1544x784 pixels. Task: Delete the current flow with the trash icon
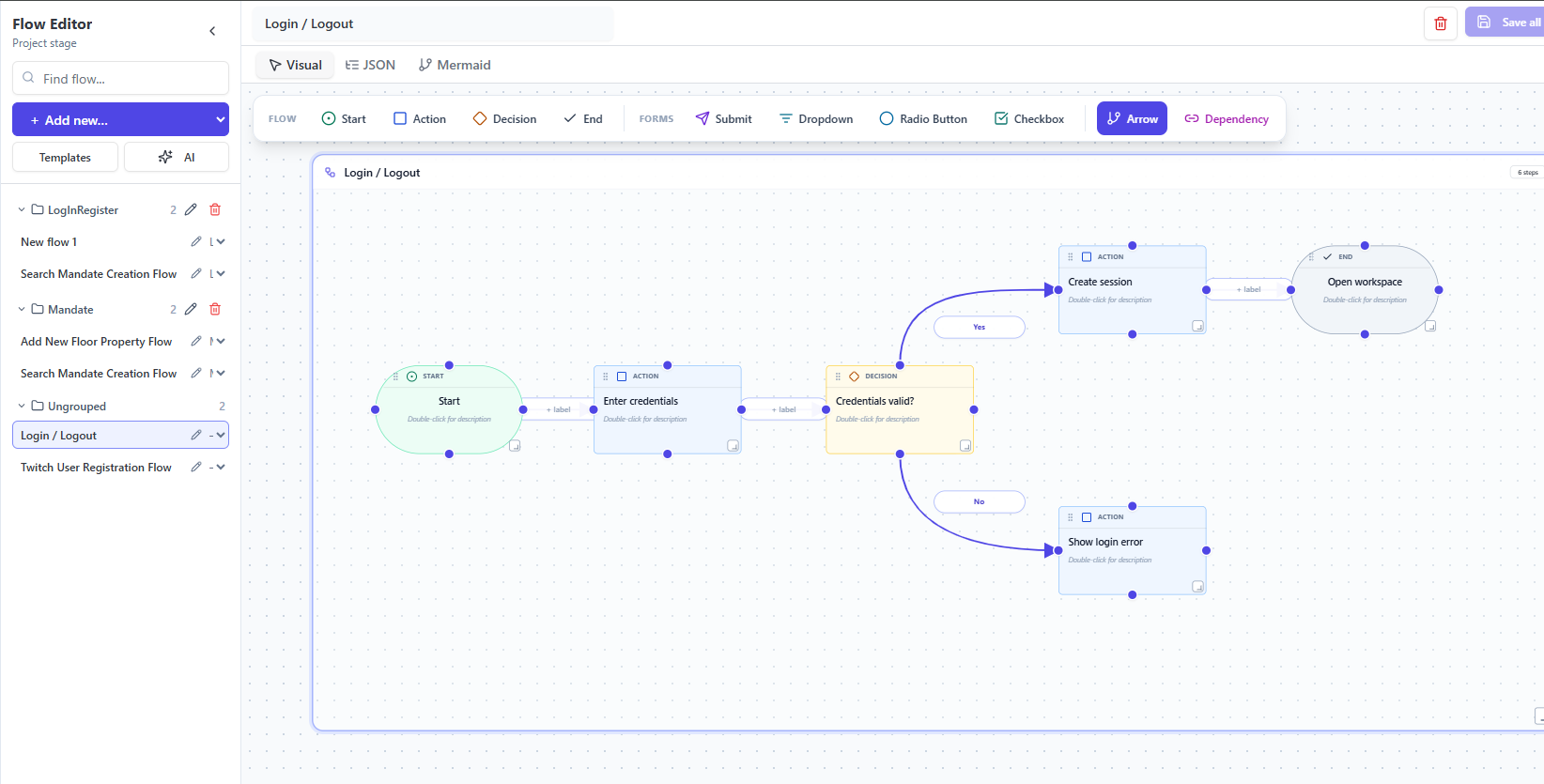(x=1441, y=23)
